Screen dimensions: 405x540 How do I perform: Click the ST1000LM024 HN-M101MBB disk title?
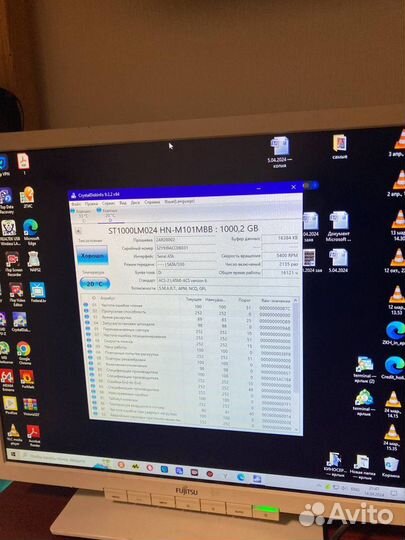(183, 230)
